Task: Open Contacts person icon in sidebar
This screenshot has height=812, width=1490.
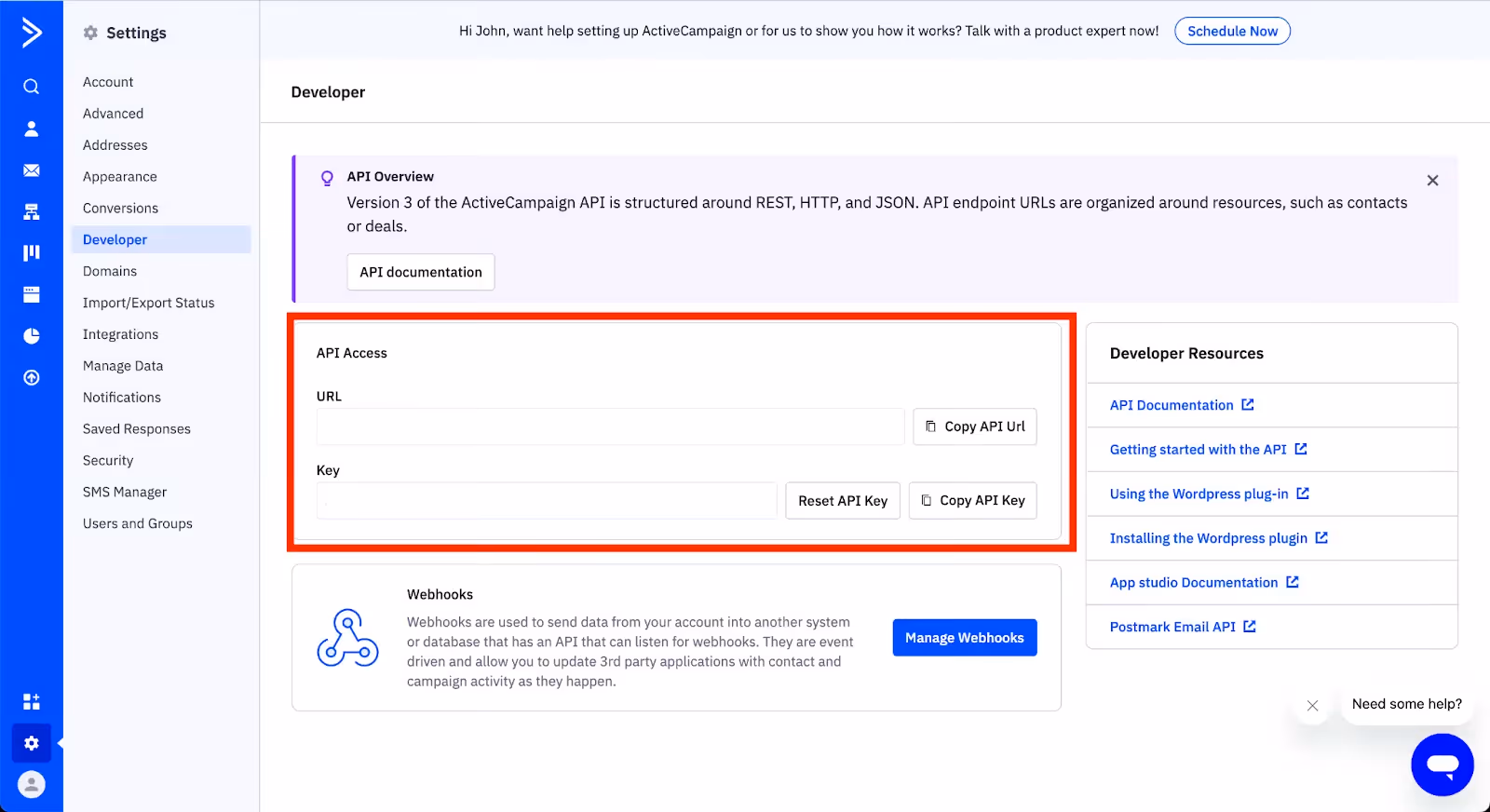Action: (x=32, y=129)
